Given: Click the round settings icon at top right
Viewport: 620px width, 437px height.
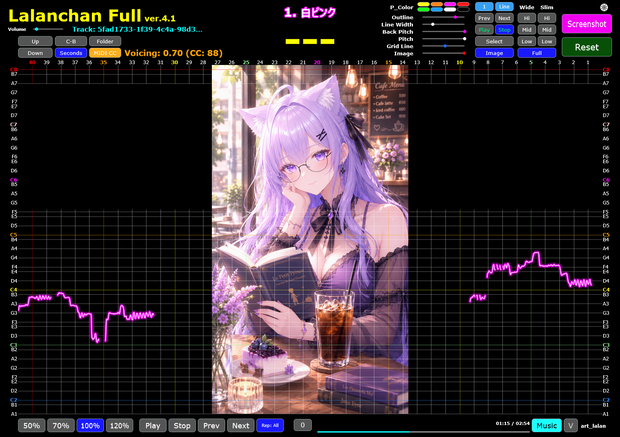Looking at the screenshot, I should (604, 7).
